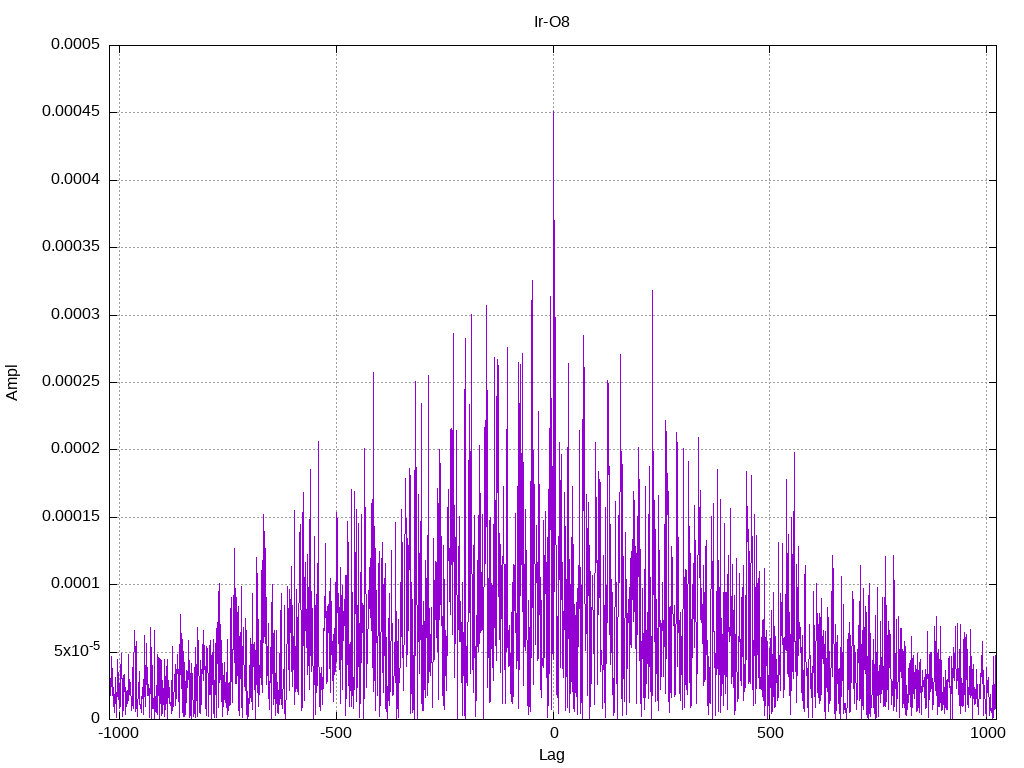This screenshot has width=1024, height=768.
Task: Click the y-axis value 0.0005
Action: [x=76, y=44]
